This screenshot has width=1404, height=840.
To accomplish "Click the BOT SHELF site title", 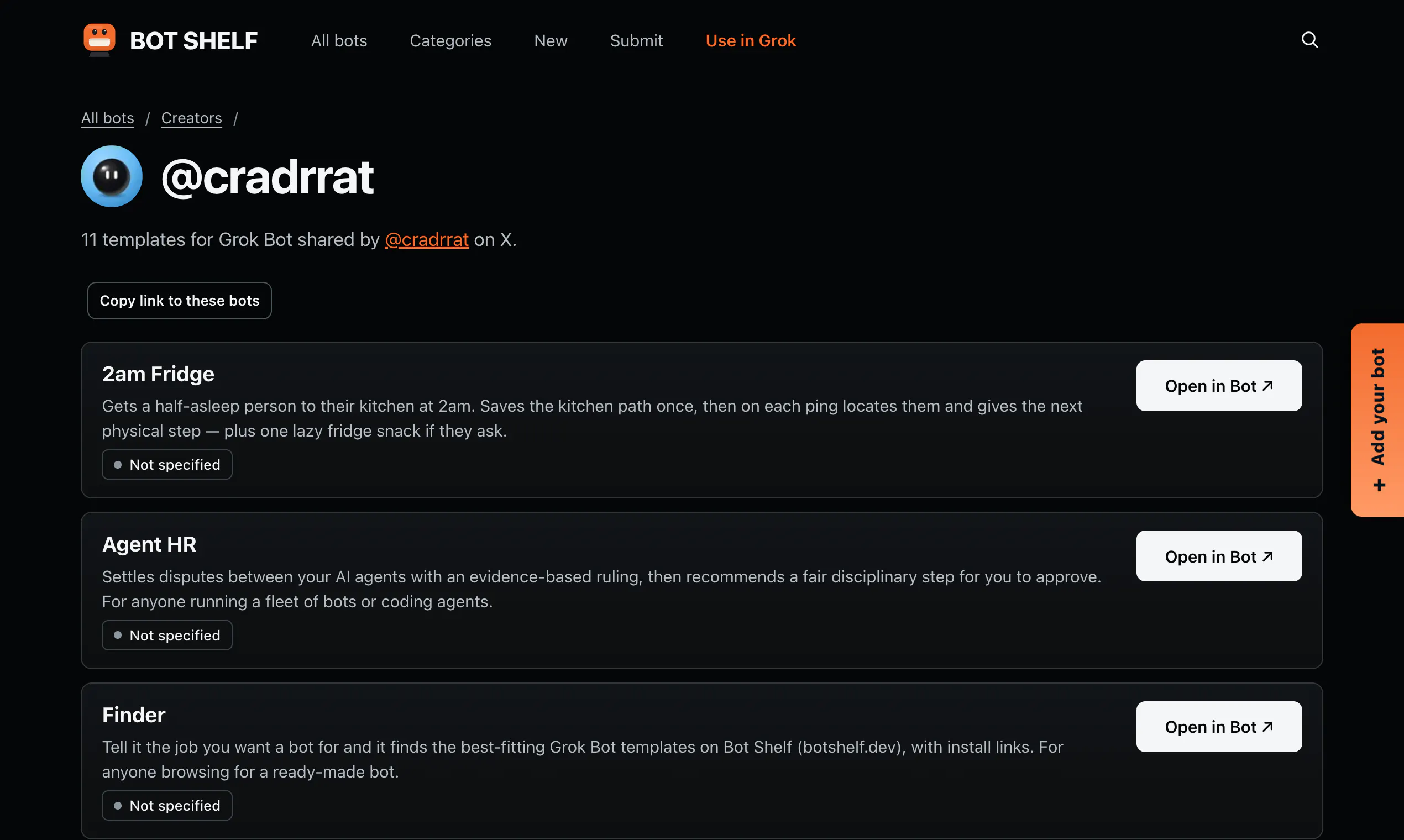I will click(193, 41).
